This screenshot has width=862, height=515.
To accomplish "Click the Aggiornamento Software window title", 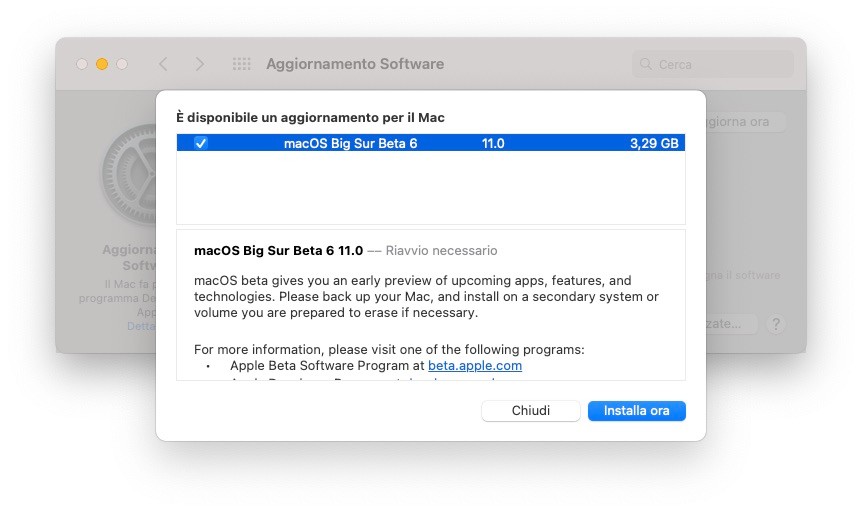I will point(355,64).
